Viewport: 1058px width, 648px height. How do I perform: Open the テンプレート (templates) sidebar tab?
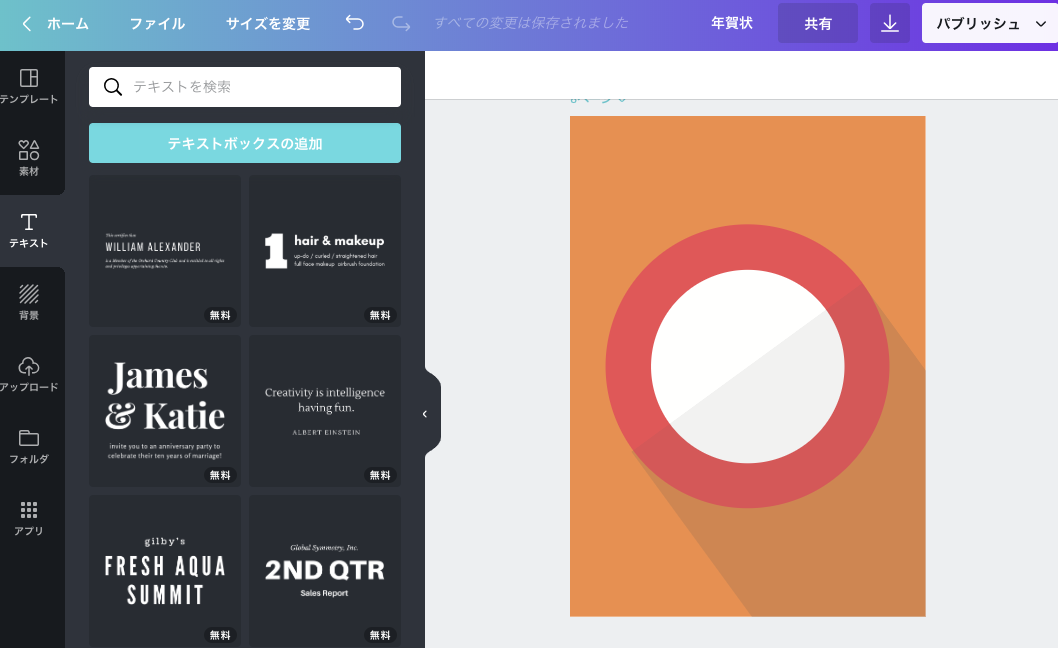pyautogui.click(x=29, y=86)
